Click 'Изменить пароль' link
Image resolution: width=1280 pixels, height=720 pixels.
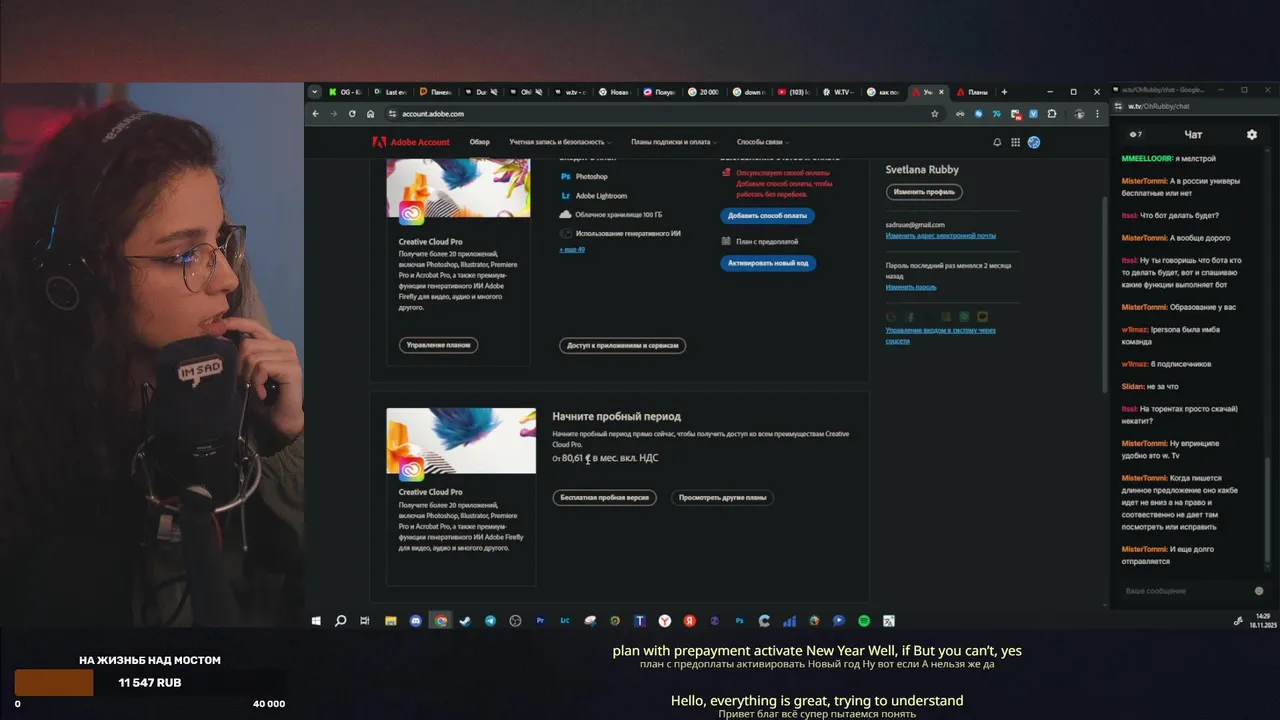911,287
